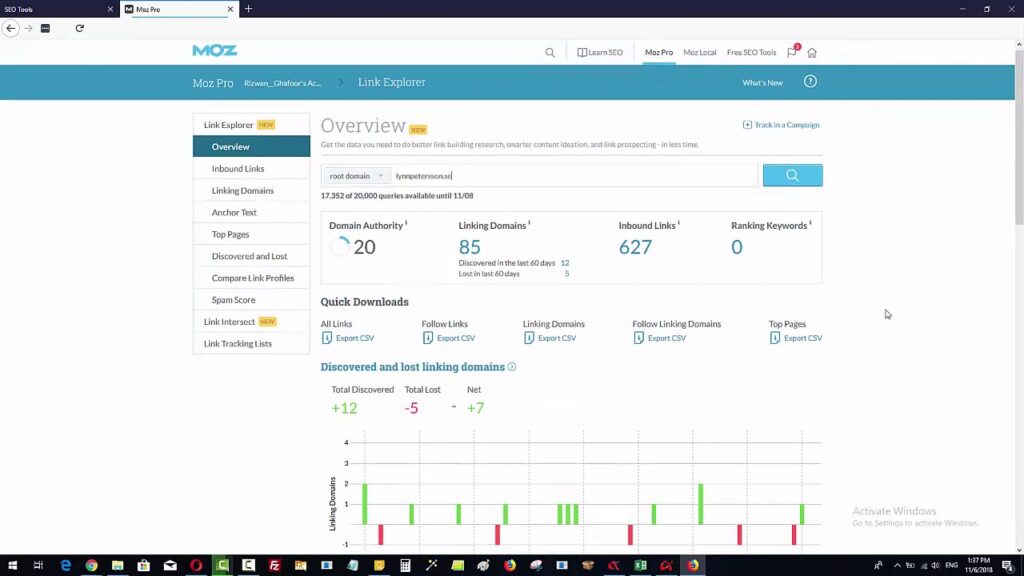The image size is (1024, 576).
Task: Reload the page with refresh icon
Action: tap(80, 28)
